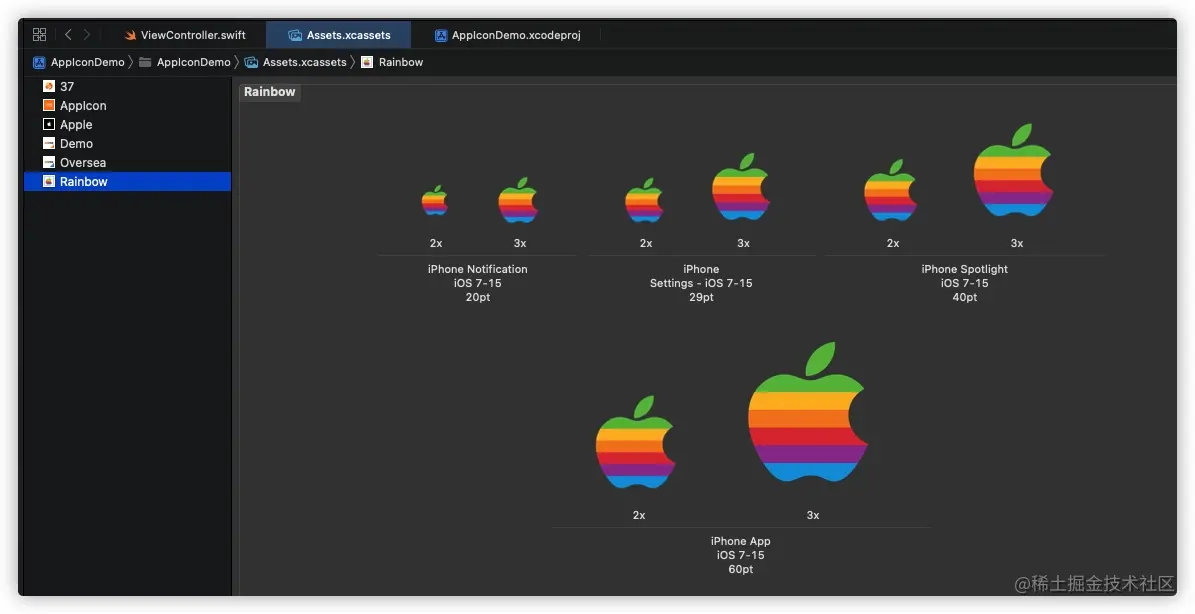Select the iPhone Notification 3x icon slot

point(518,200)
